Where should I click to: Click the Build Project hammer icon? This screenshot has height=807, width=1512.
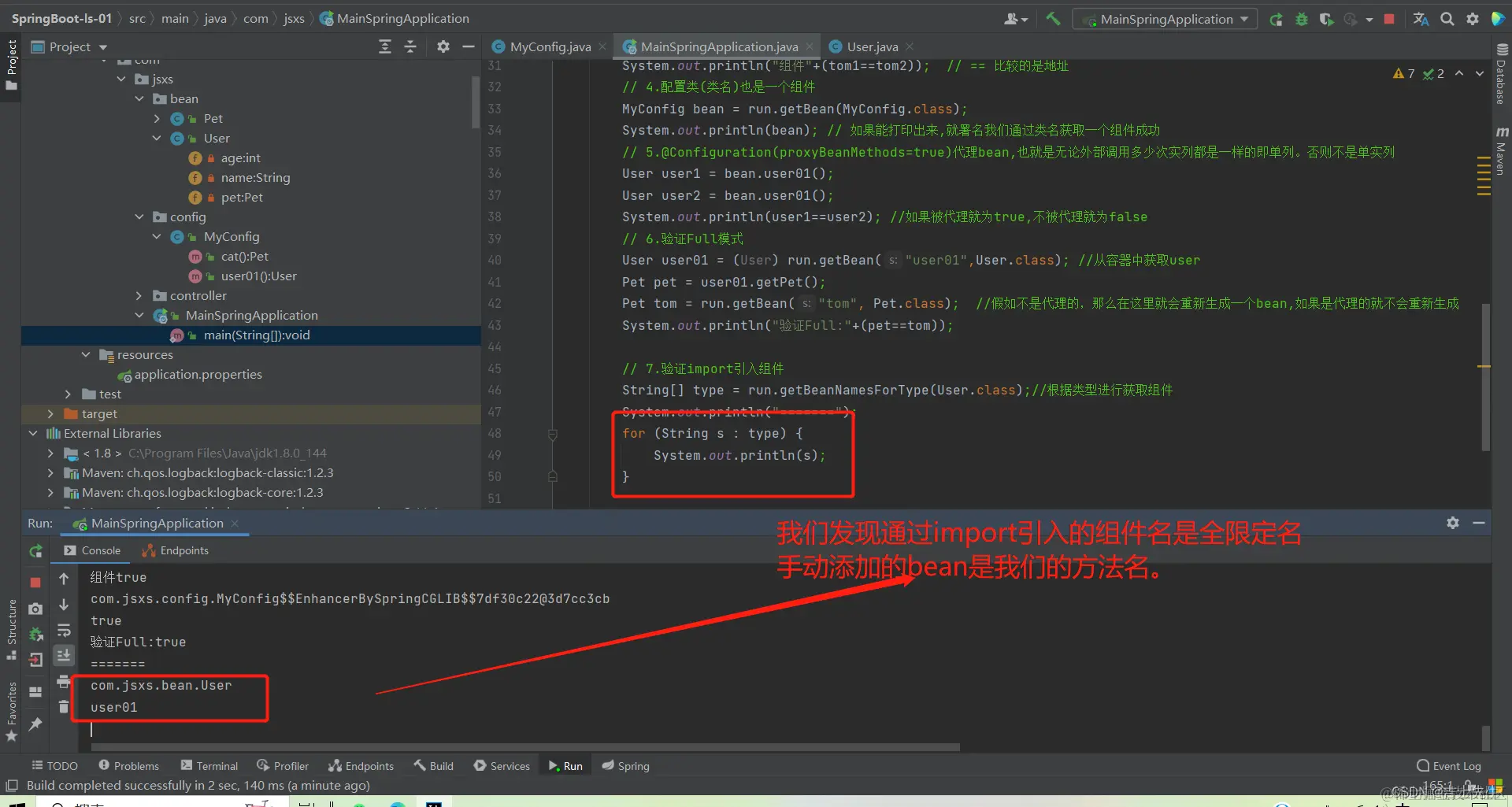pyautogui.click(x=1053, y=19)
